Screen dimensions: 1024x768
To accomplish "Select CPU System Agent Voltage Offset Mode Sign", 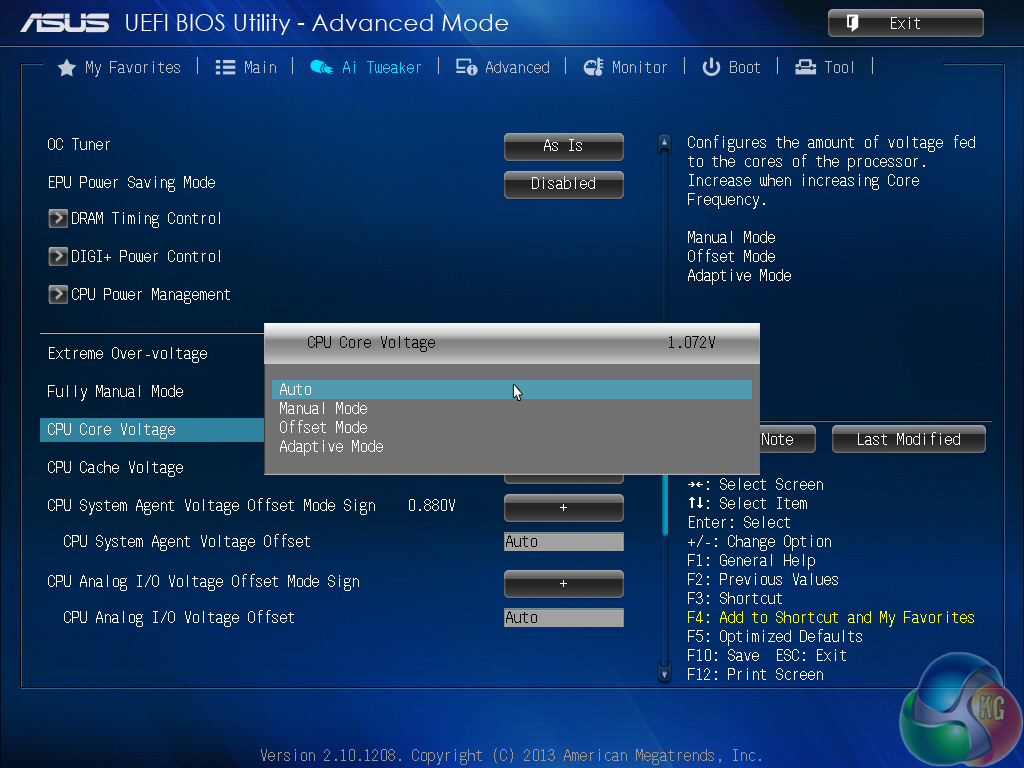I will [211, 506].
